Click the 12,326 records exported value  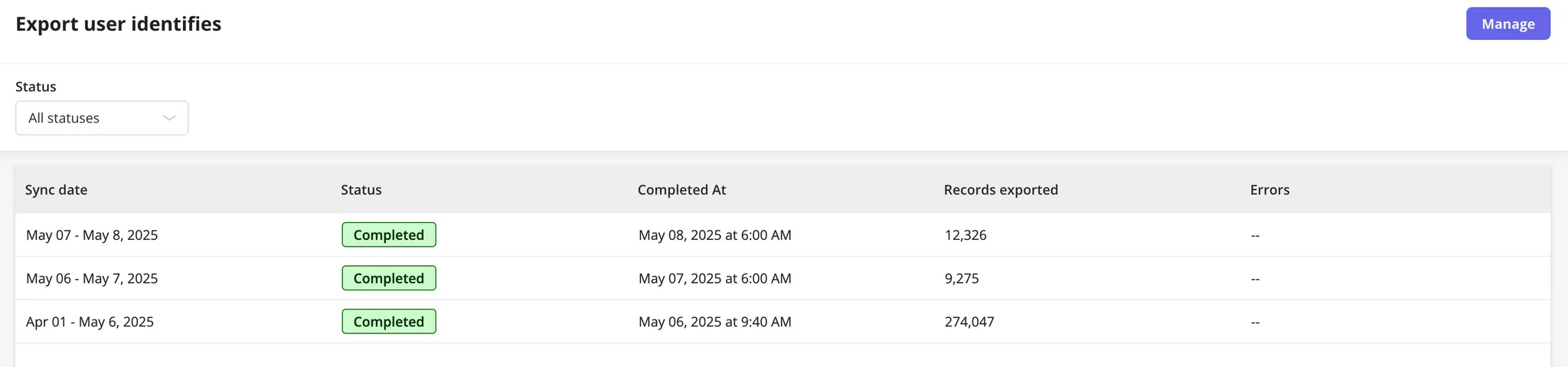[965, 235]
